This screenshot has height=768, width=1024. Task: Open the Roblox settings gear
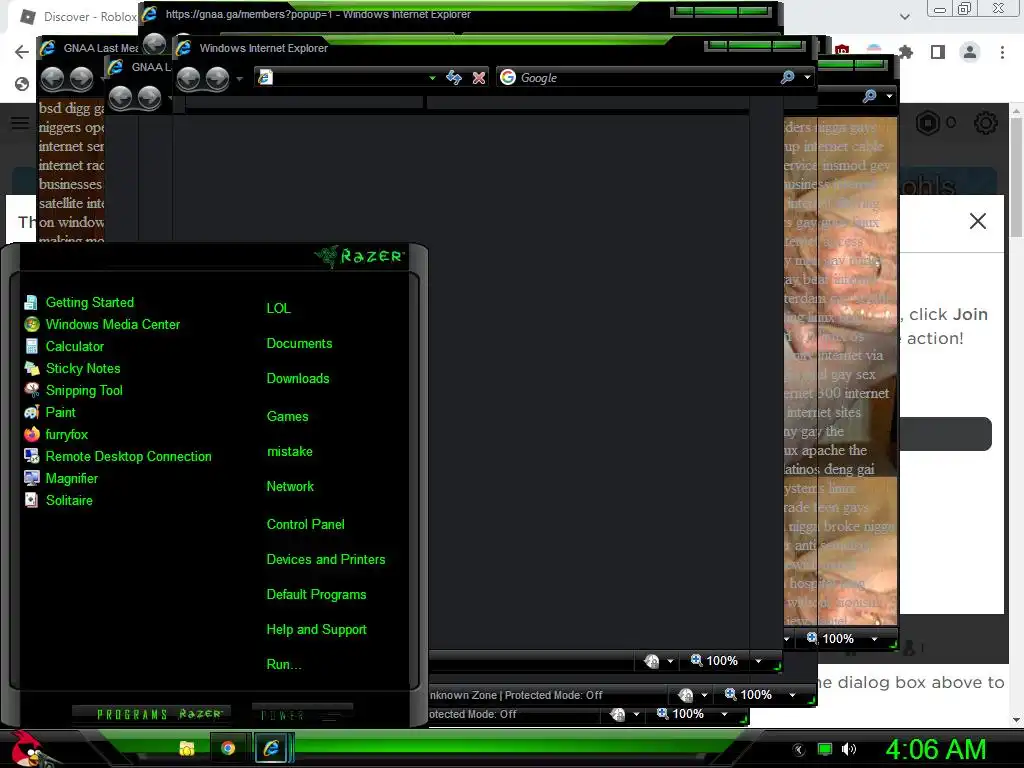pos(985,123)
